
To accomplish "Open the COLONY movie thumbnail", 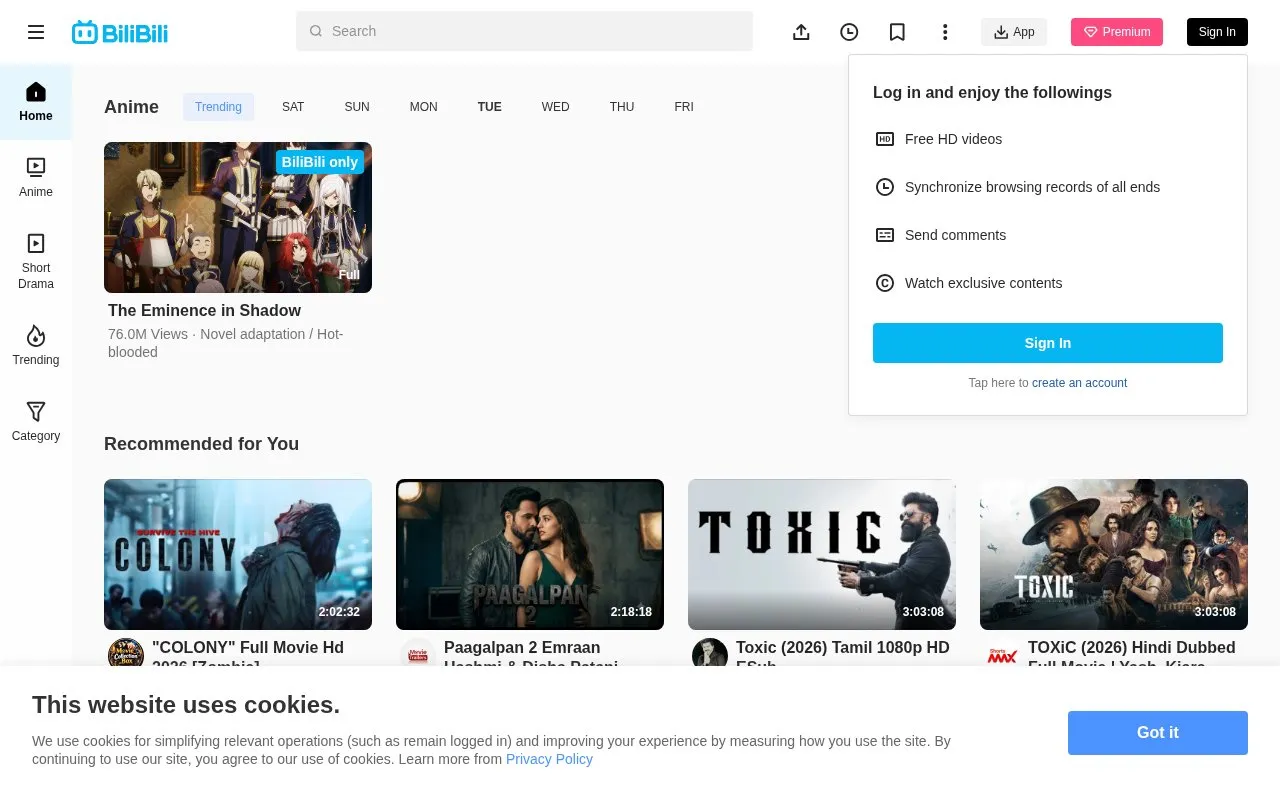I will click(238, 554).
